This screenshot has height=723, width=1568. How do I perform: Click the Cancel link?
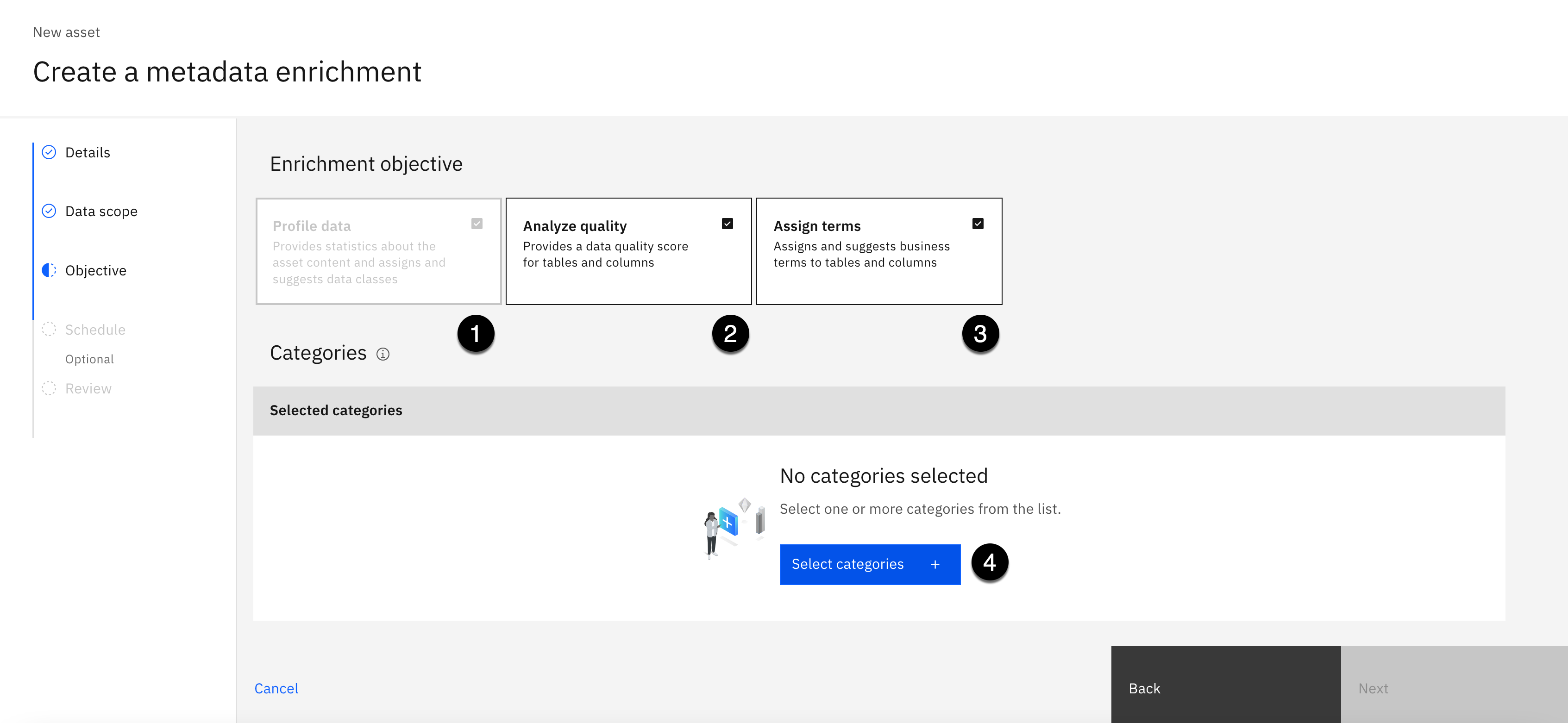[x=276, y=688]
